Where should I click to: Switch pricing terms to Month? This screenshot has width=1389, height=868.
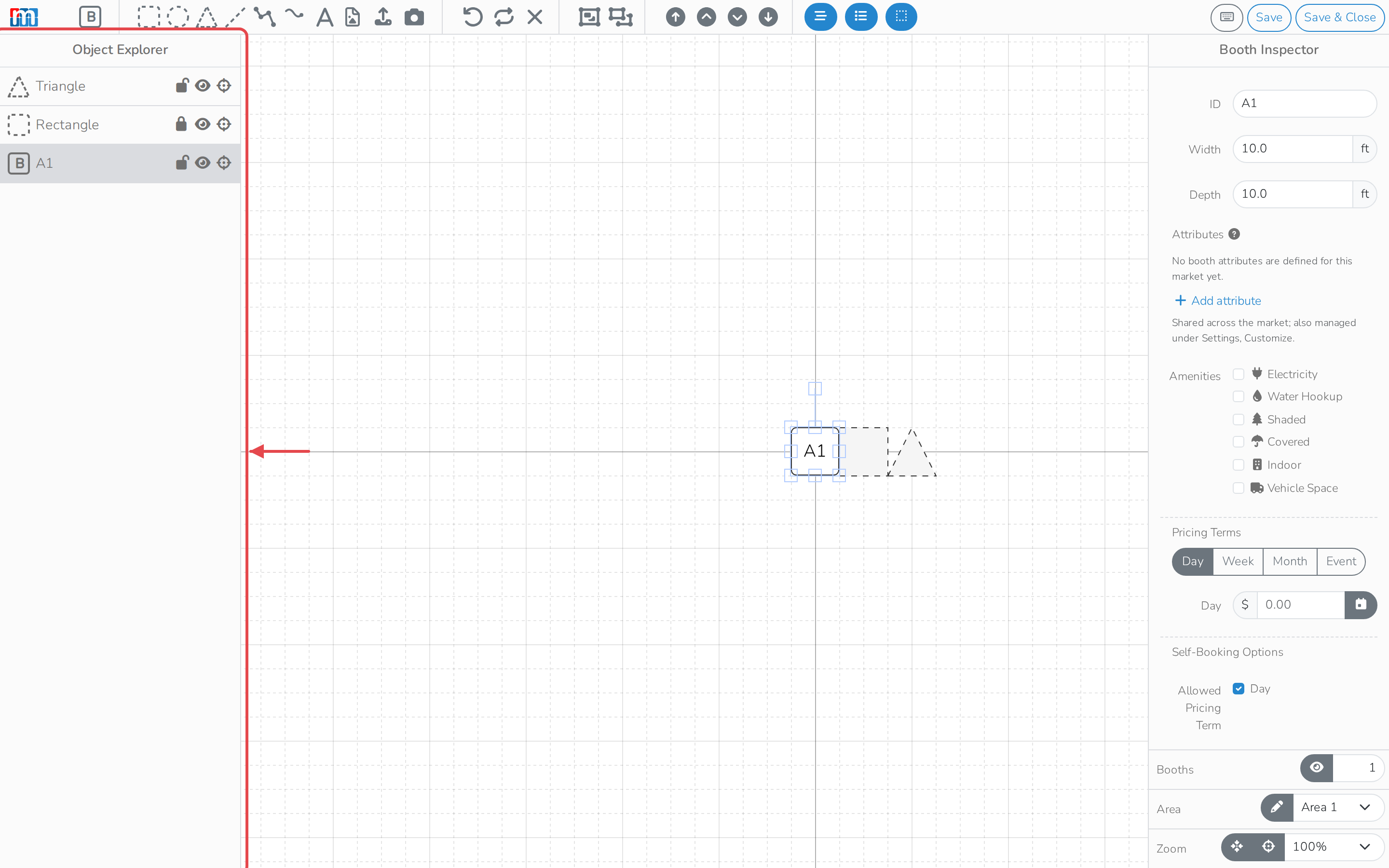[x=1290, y=561]
